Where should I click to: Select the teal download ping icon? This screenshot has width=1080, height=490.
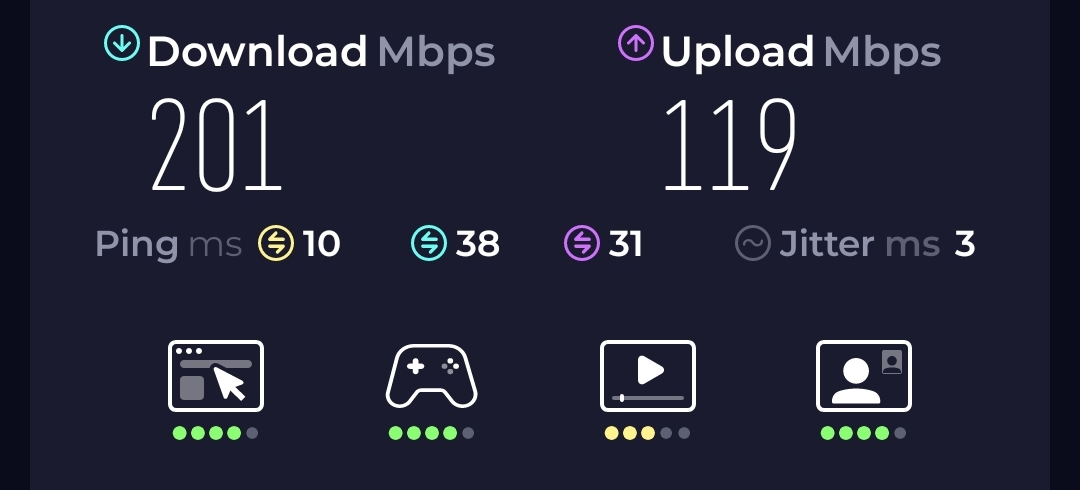(x=429, y=243)
